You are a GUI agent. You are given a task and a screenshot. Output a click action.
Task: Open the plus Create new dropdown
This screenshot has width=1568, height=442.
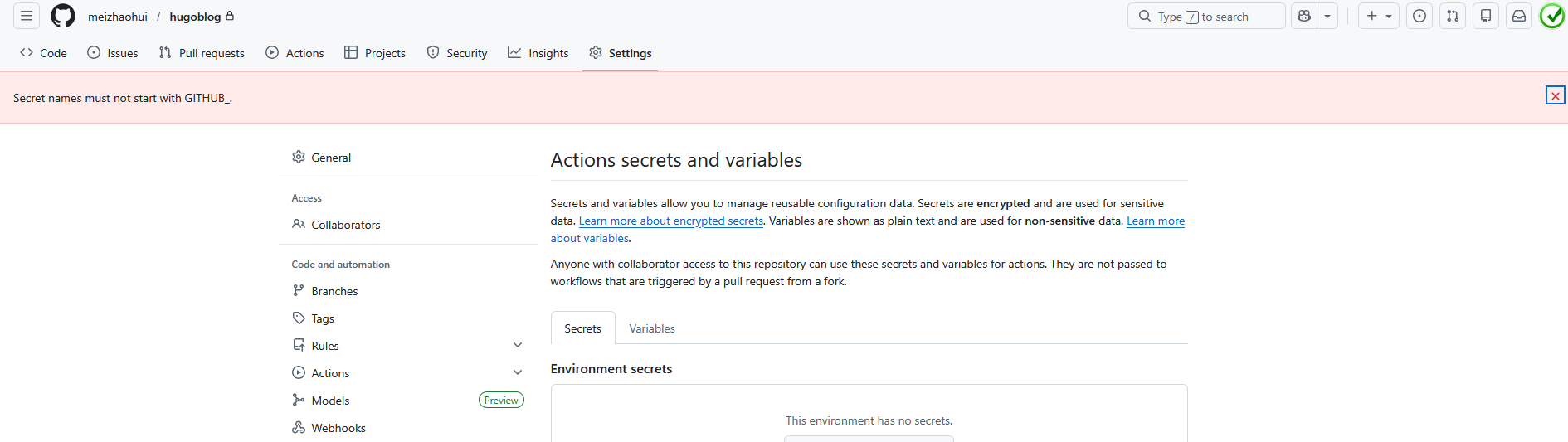tap(1378, 16)
